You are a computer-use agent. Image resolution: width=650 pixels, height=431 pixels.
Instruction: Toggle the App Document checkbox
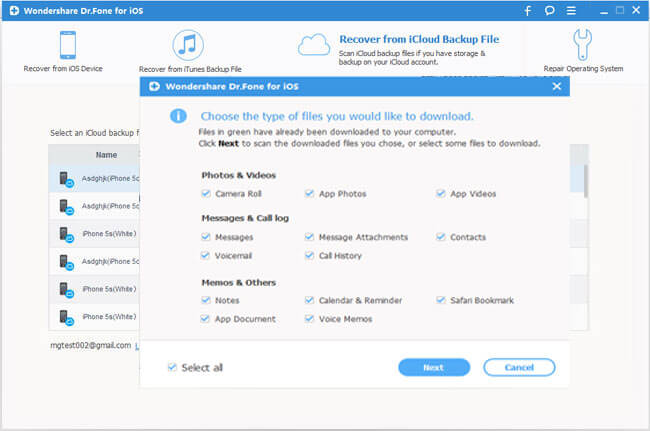click(x=206, y=319)
